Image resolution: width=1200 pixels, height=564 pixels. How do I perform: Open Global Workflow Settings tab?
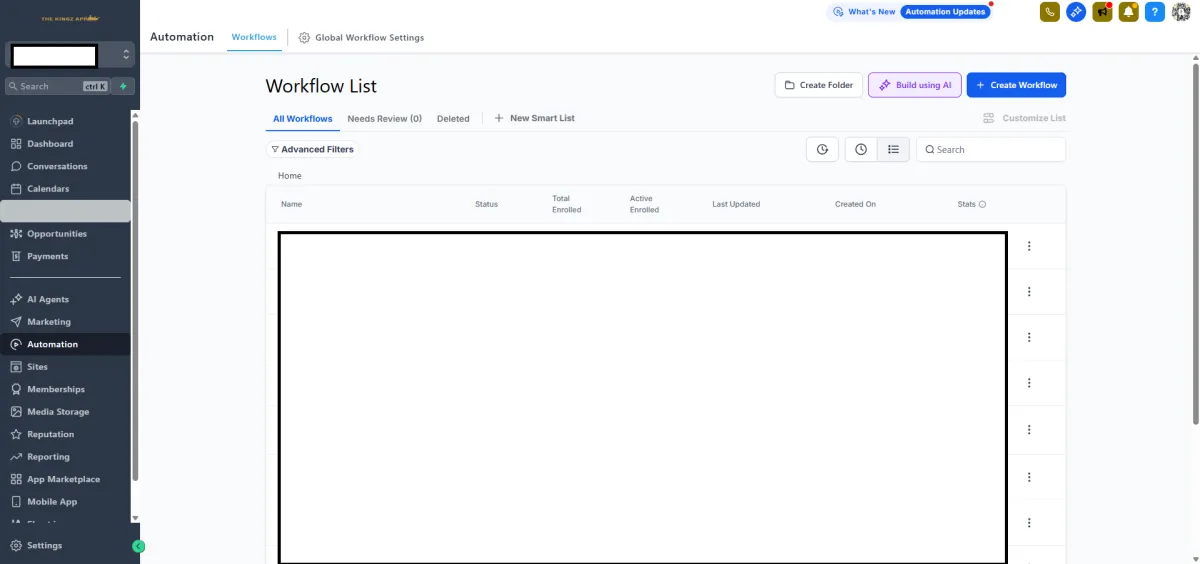[361, 38]
